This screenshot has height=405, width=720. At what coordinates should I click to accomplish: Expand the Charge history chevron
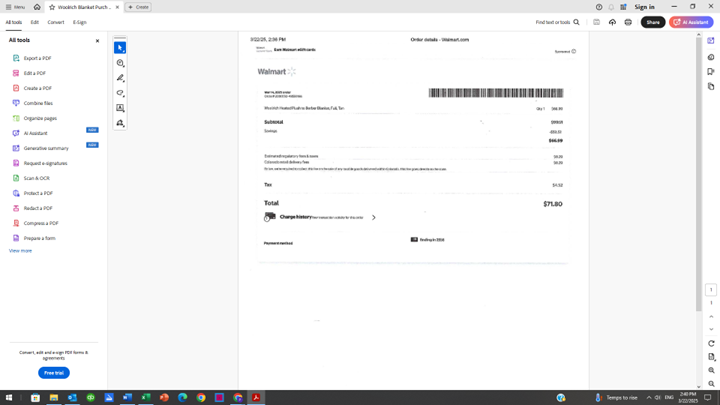374,217
